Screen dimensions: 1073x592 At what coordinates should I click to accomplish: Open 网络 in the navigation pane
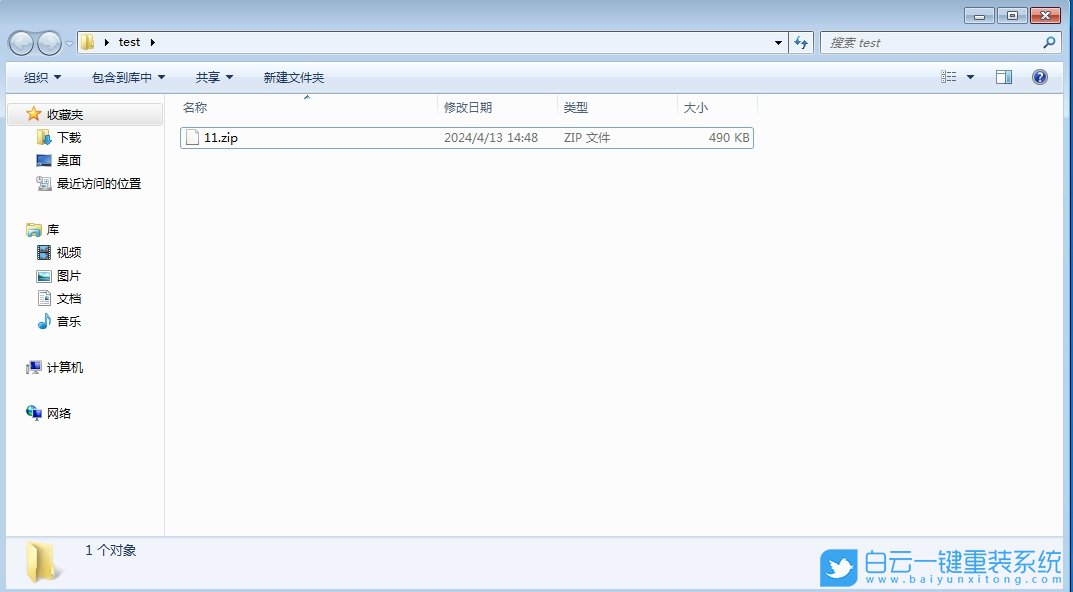click(x=57, y=413)
